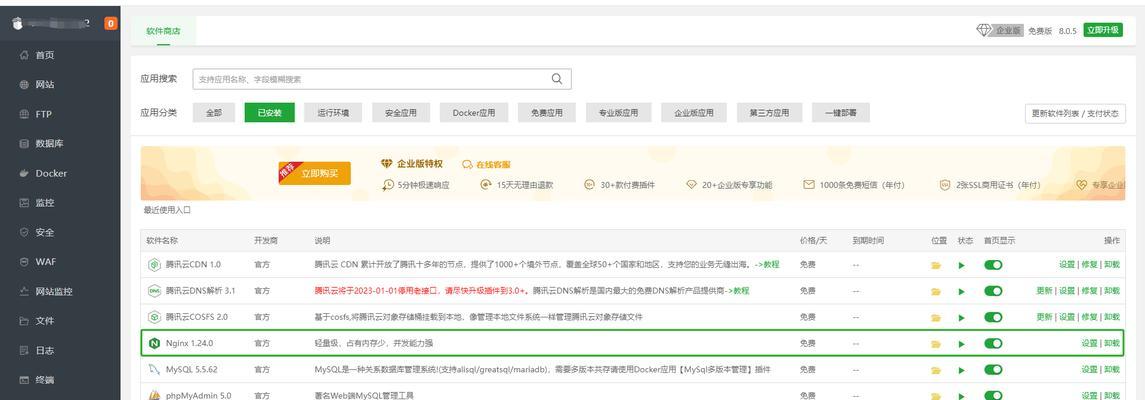The width and height of the screenshot is (1145, 400).
Task: Click 卸载 for 腾讯云COSFS 2.0
Action: coord(1111,318)
